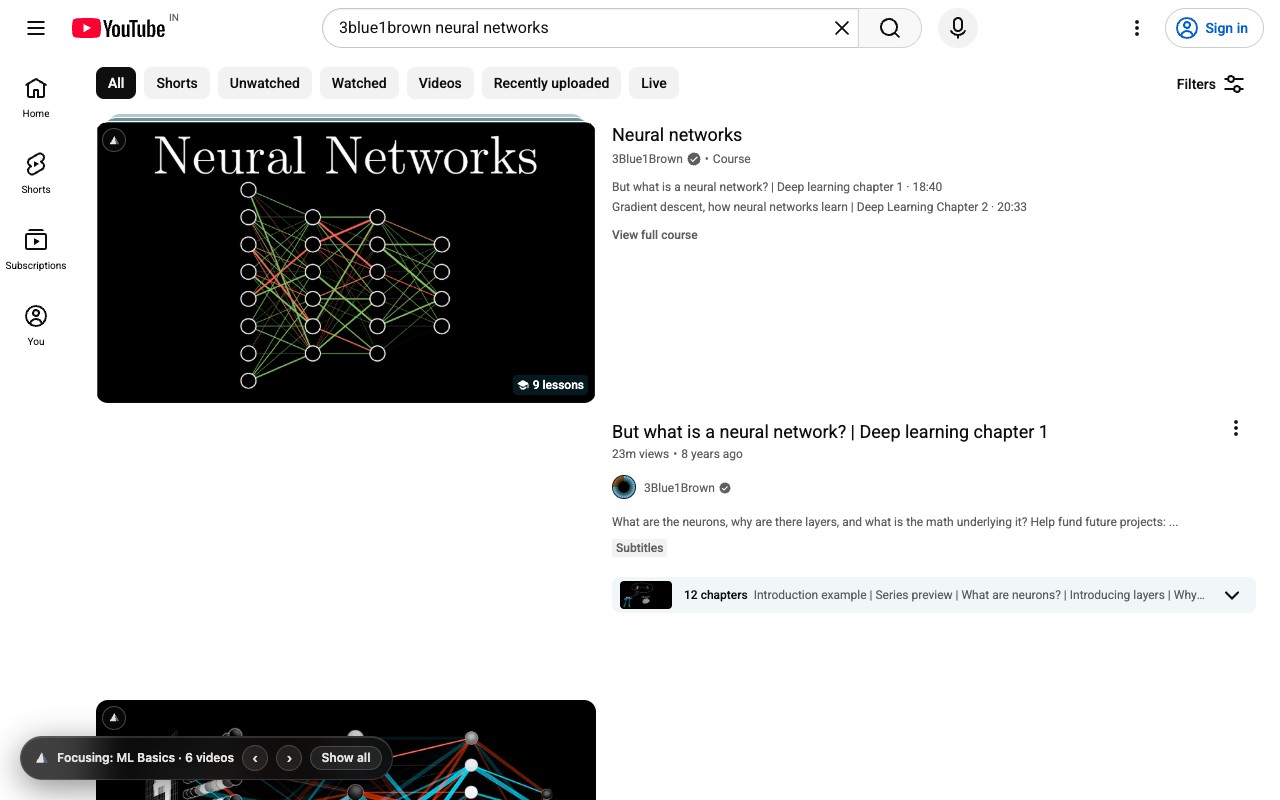The width and height of the screenshot is (1280, 800).
Task: Expand the 12 chapters list chevron
Action: click(x=1232, y=595)
